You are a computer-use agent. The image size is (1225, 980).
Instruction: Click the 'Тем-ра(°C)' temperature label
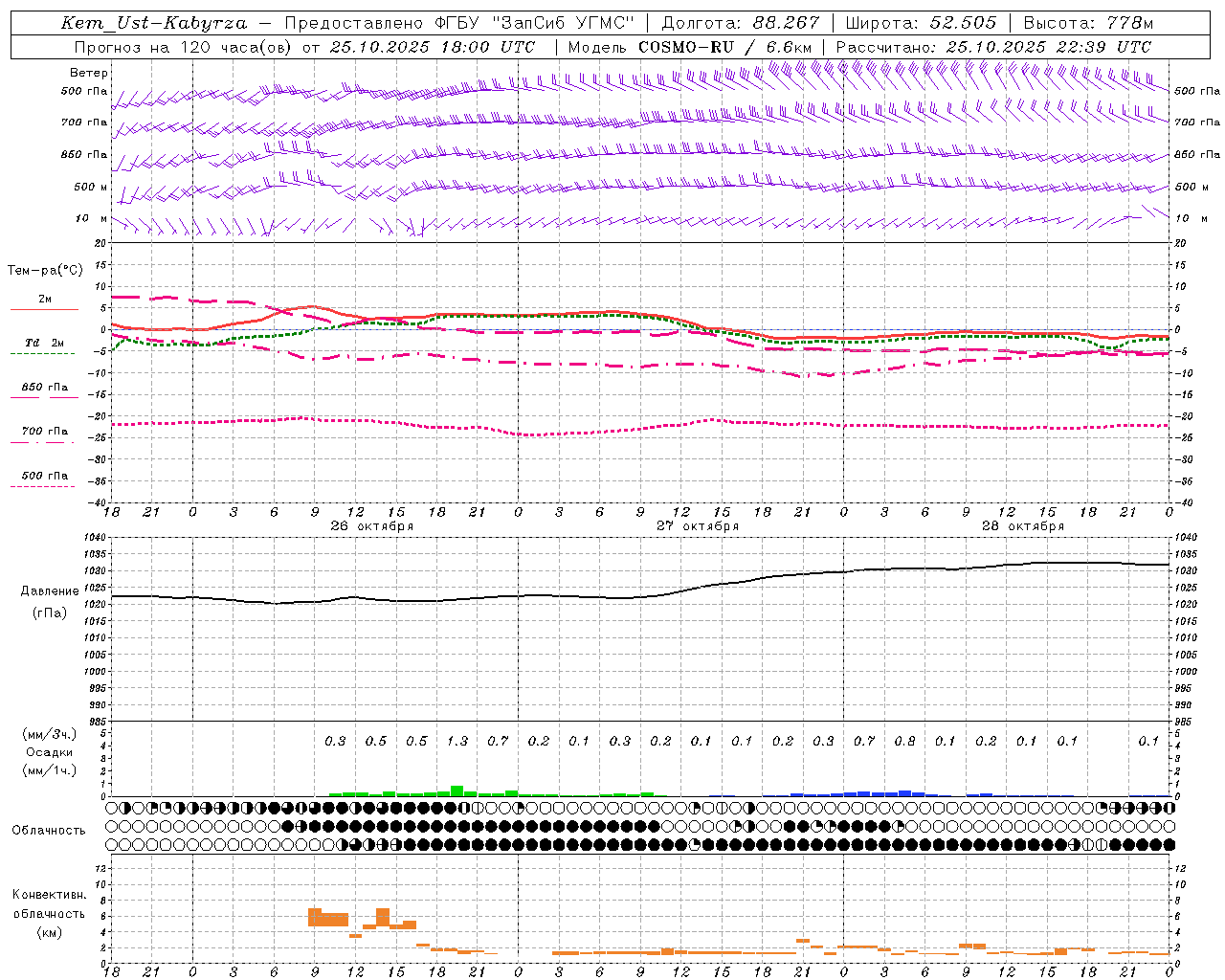point(45,270)
